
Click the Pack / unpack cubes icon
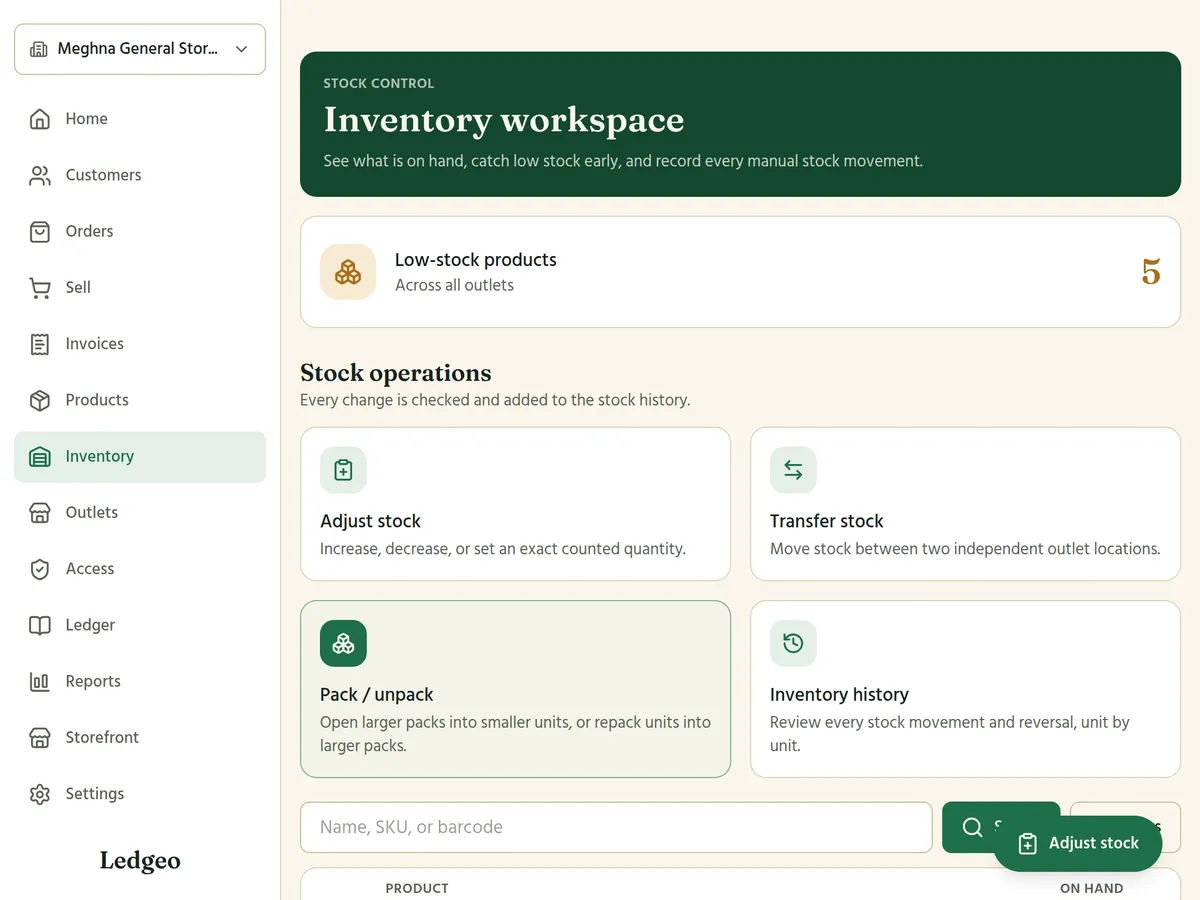point(343,643)
